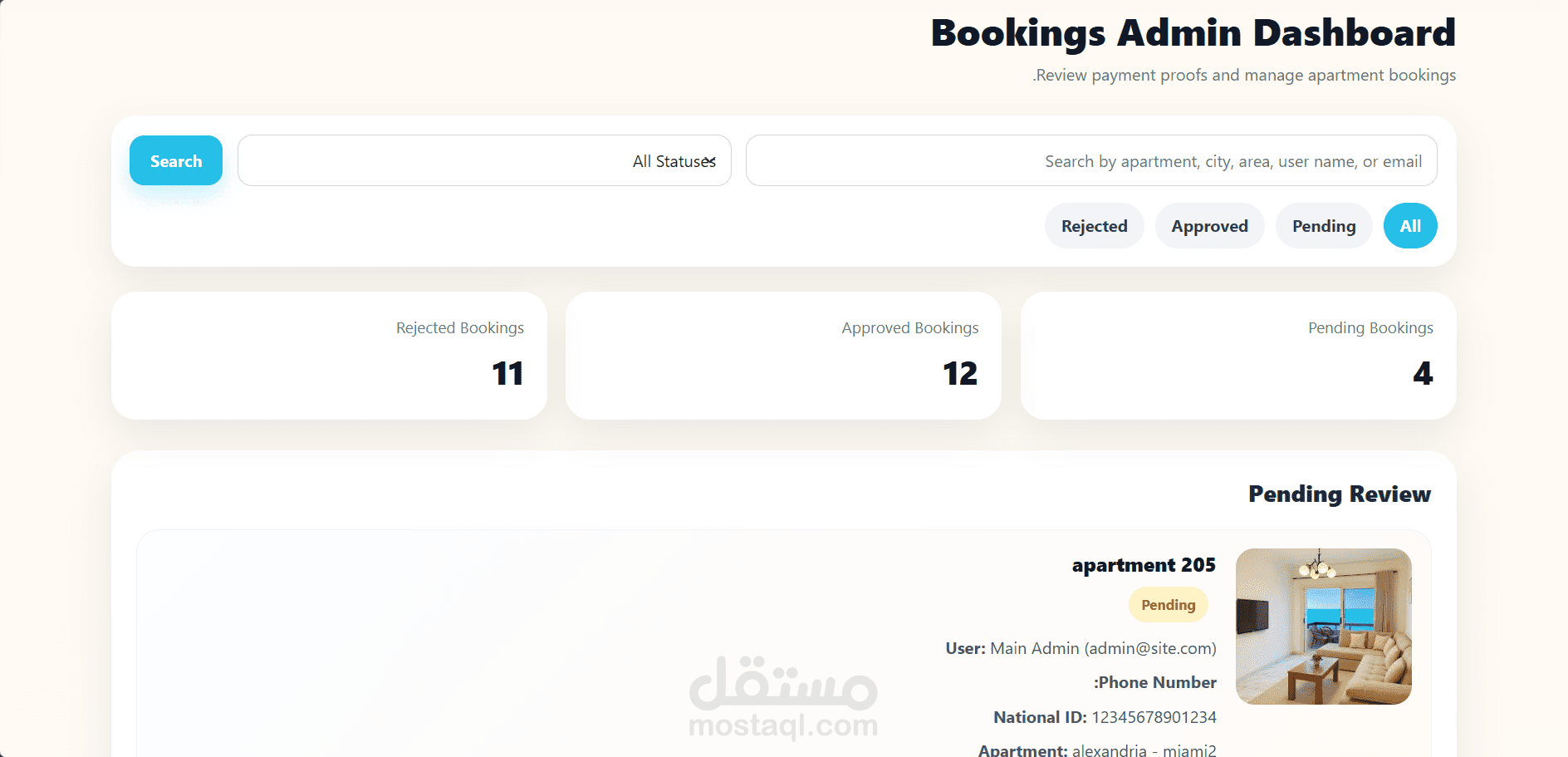Click the Pending Bookings stat card
The width and height of the screenshot is (1568, 757).
[1237, 356]
